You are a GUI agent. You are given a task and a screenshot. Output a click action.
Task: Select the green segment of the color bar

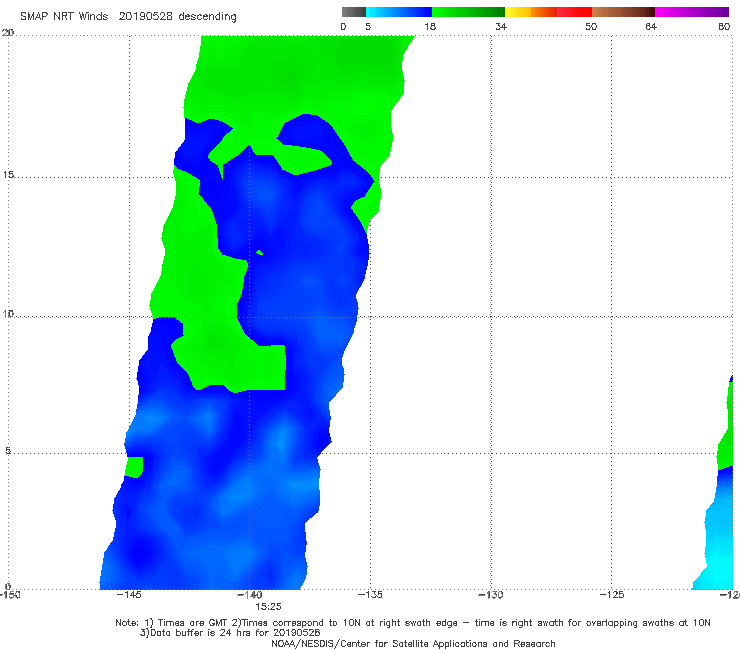pyautogui.click(x=468, y=12)
